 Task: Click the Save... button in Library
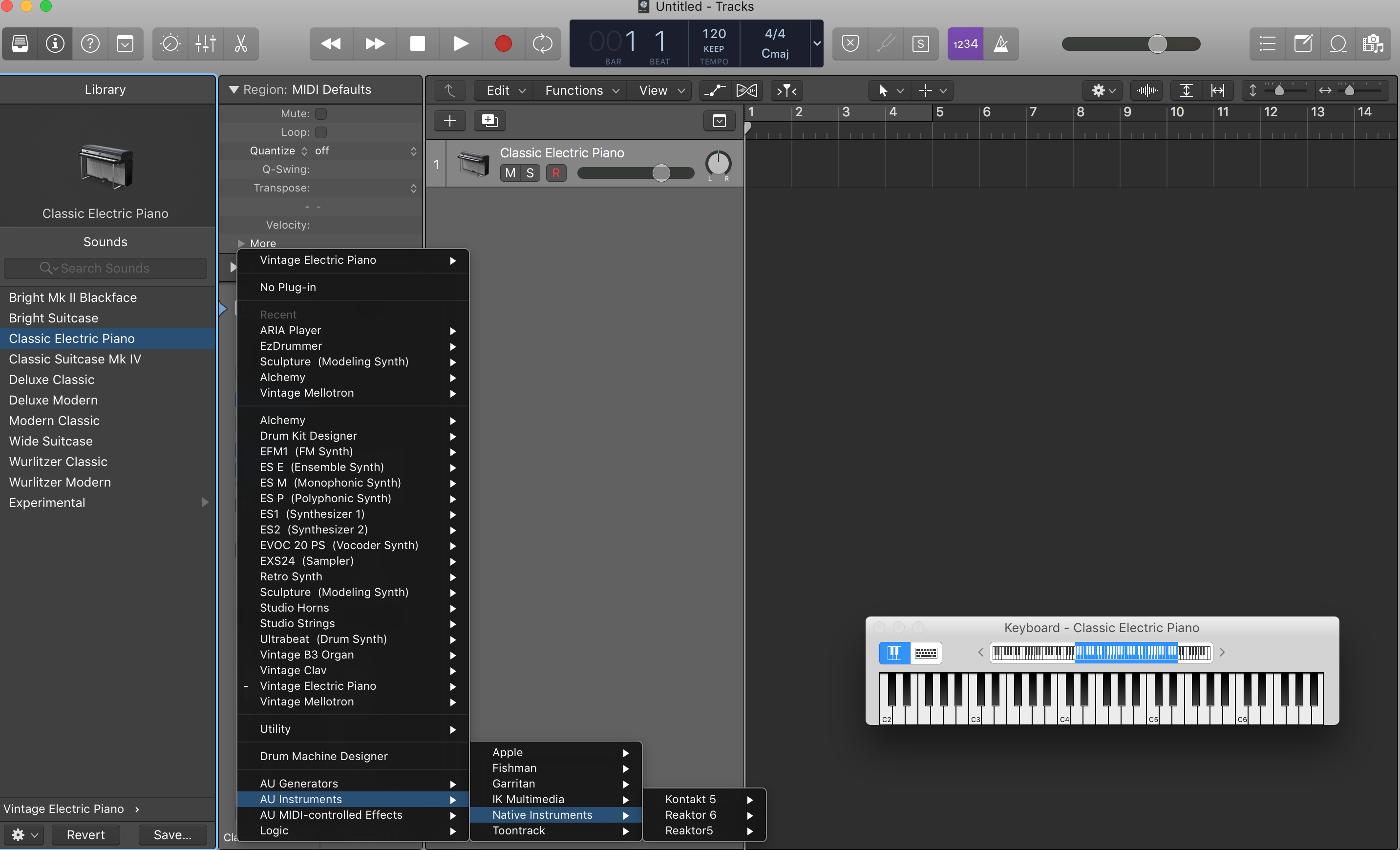[172, 835]
